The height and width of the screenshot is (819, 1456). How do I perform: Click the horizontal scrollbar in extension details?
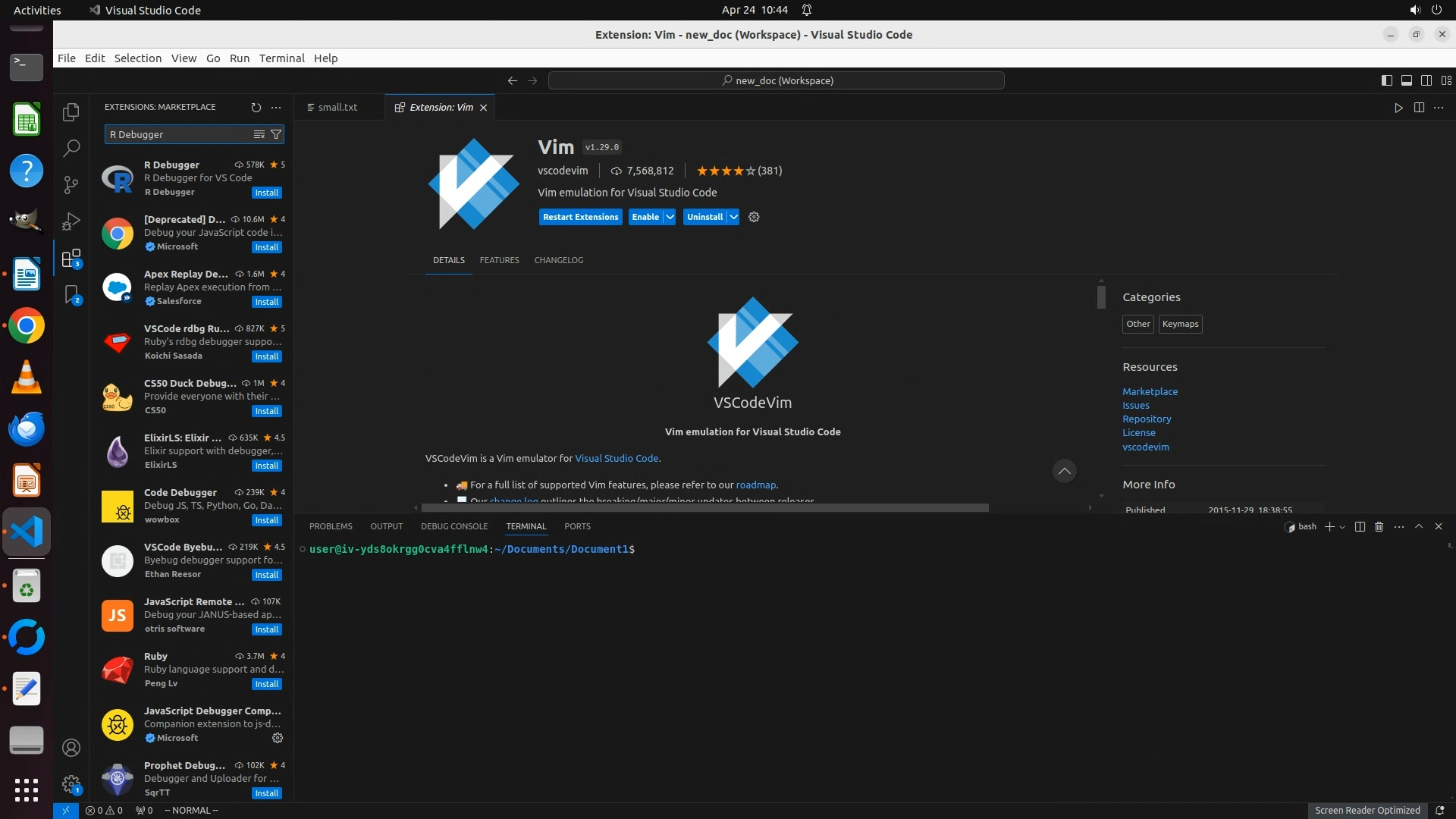coord(704,507)
